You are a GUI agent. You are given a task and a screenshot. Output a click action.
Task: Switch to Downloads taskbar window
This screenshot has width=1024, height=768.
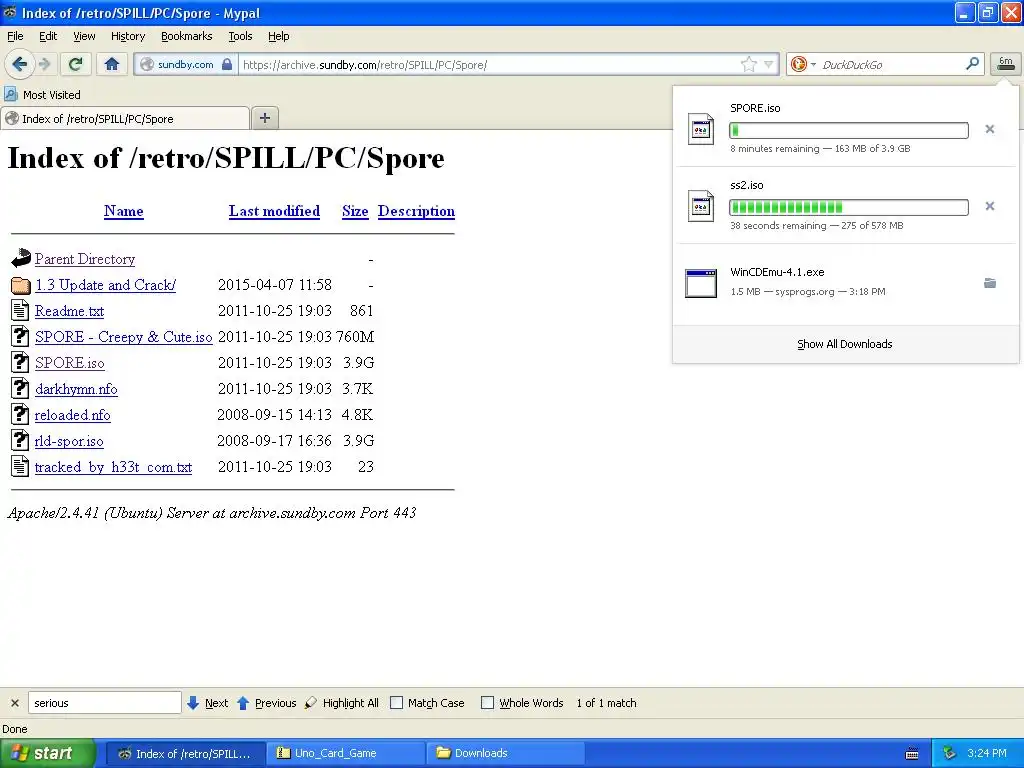tap(505, 753)
